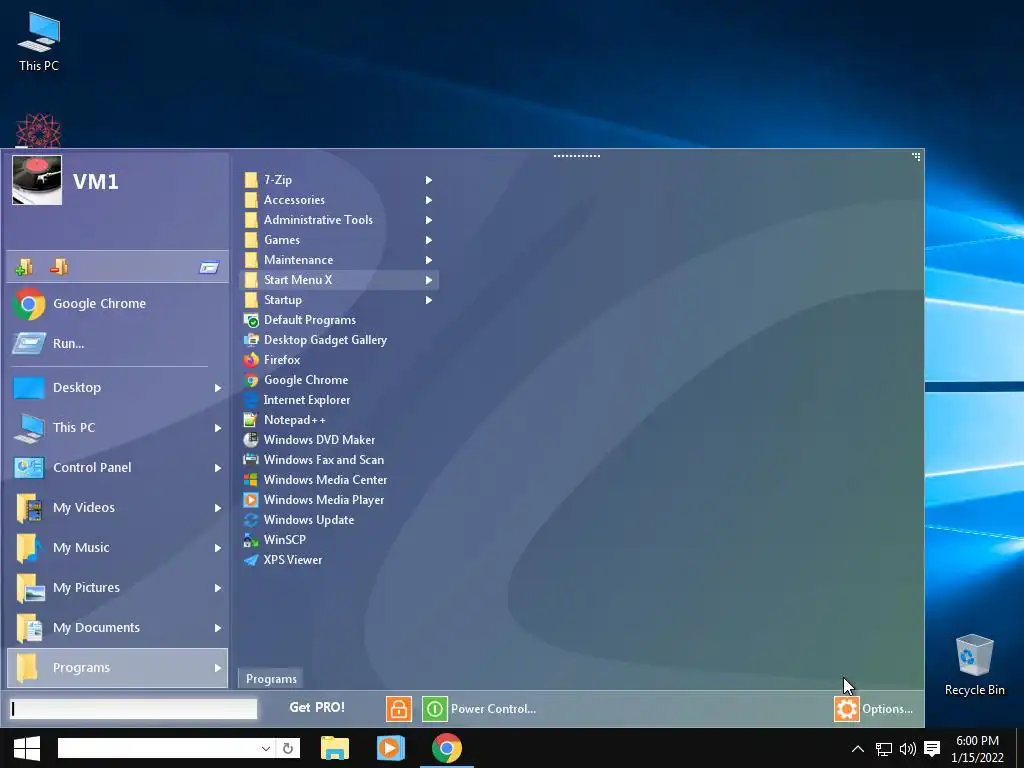Viewport: 1024px width, 768px height.
Task: Open the Accessories folder
Action: pos(339,200)
